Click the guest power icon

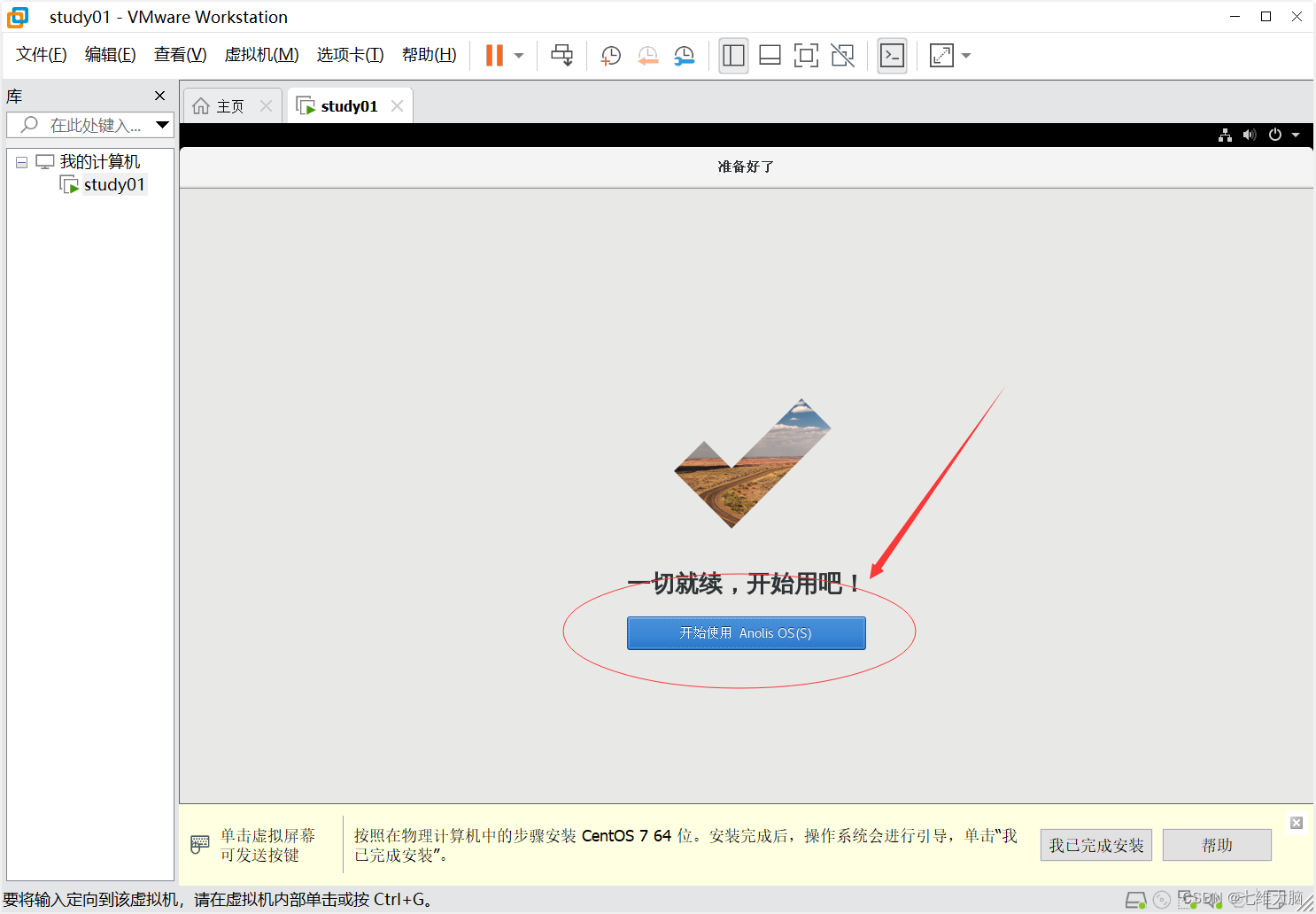[1275, 135]
